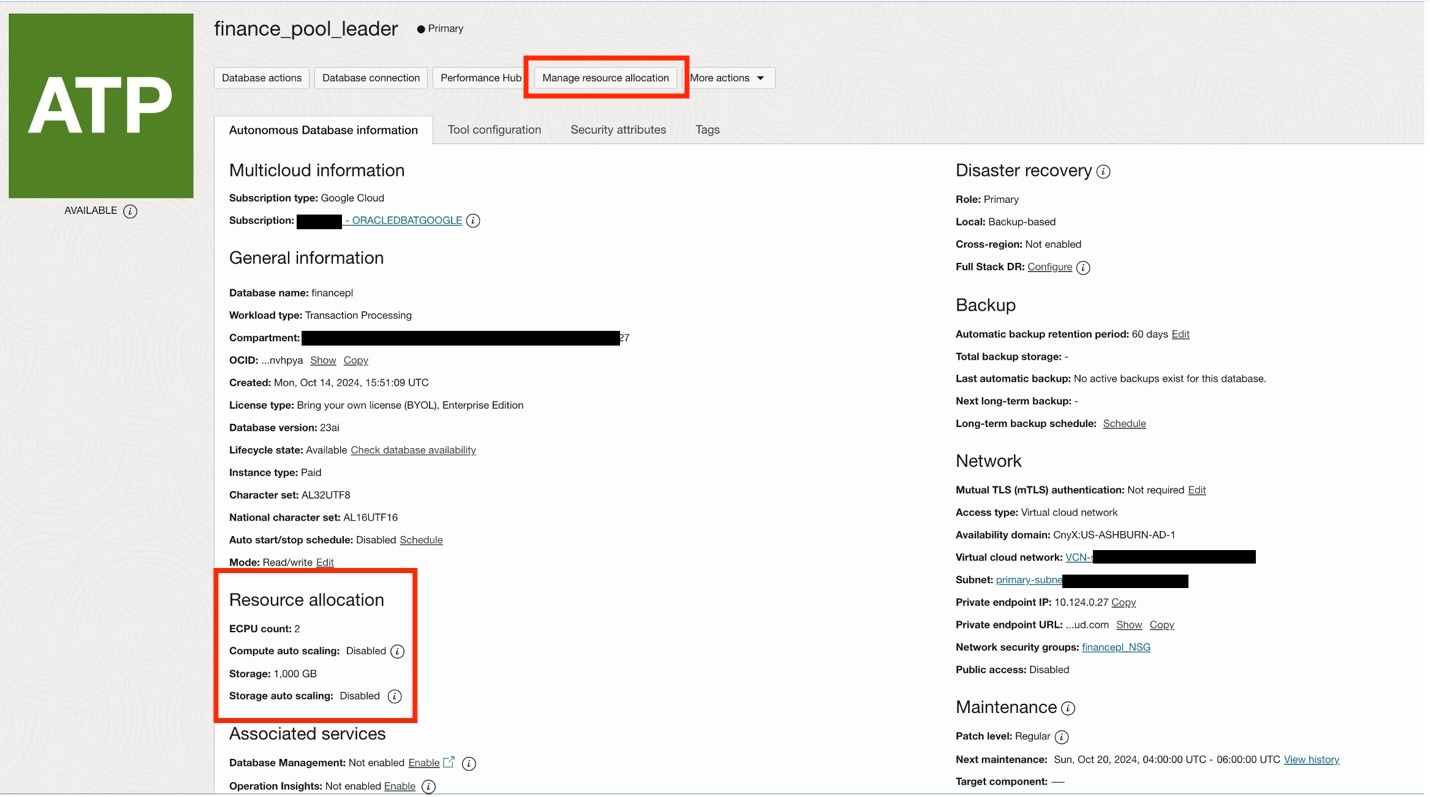Copy the private endpoint URL
Viewport: 1430px width, 797px height.
[1162, 625]
